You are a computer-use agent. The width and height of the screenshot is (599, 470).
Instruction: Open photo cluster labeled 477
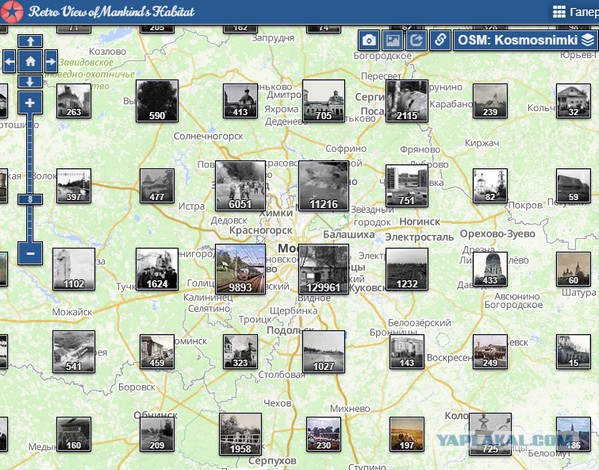[x=157, y=186]
